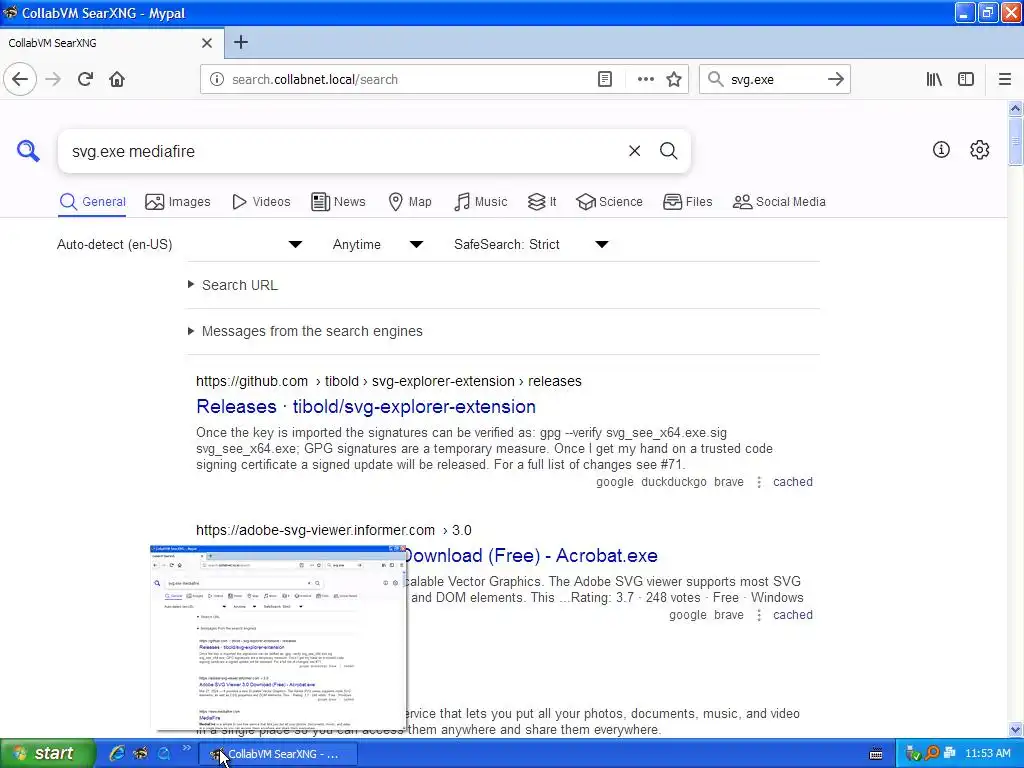1024x768 pixels.
Task: Submit the svg.exe toolbar search arrow
Action: (835, 79)
